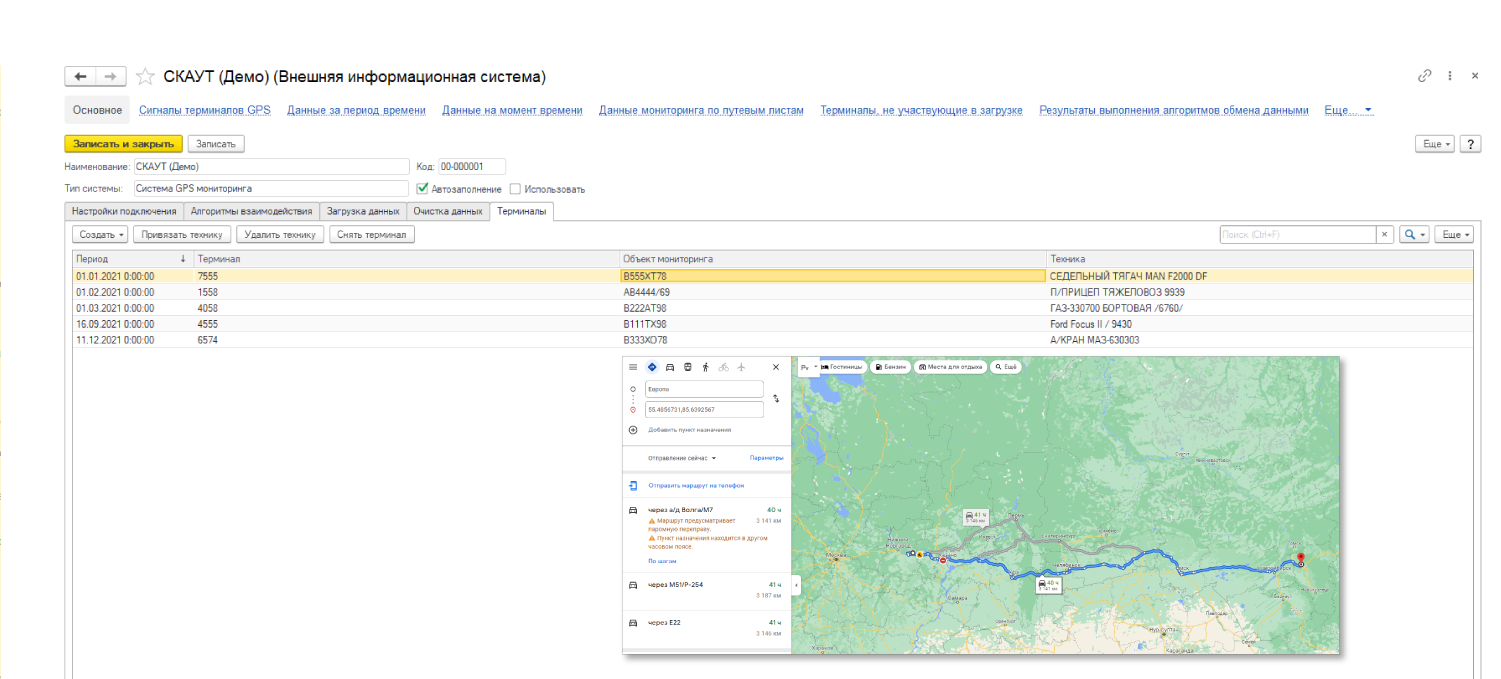Click the forward navigation arrow
1501x679 pixels.
pyautogui.click(x=111, y=77)
